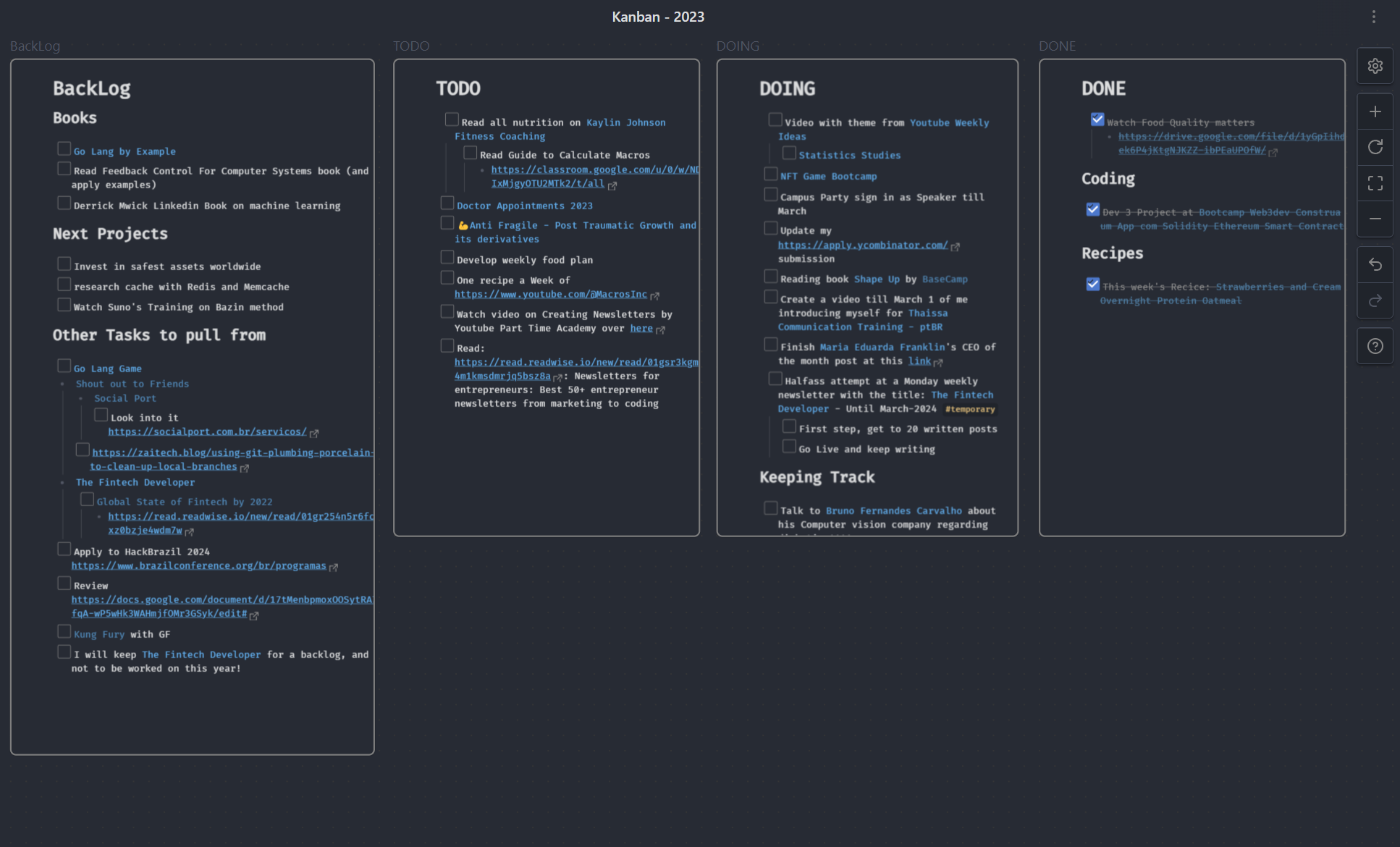Screen dimensions: 1400x847
Task: Open Doctor Appointments 2023 note link
Action: click(x=524, y=206)
